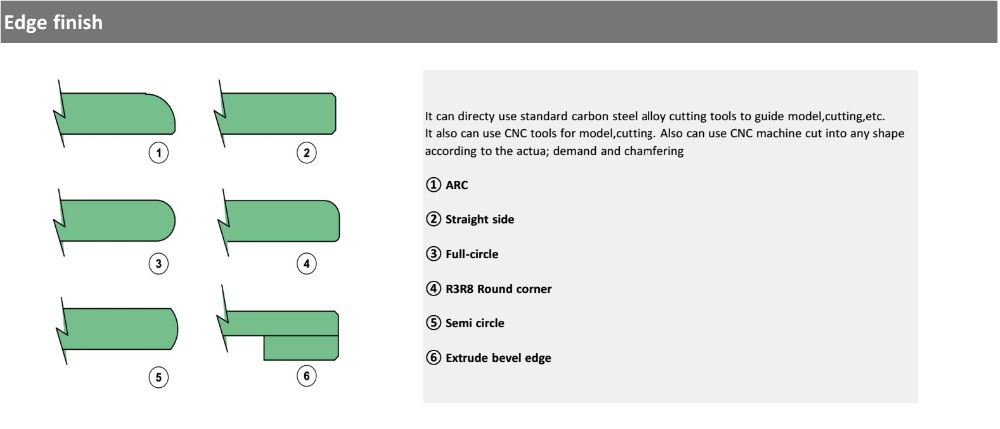Screen dimensions: 1000x429
Task: Click circled number 3 under third shape
Action: (x=159, y=264)
